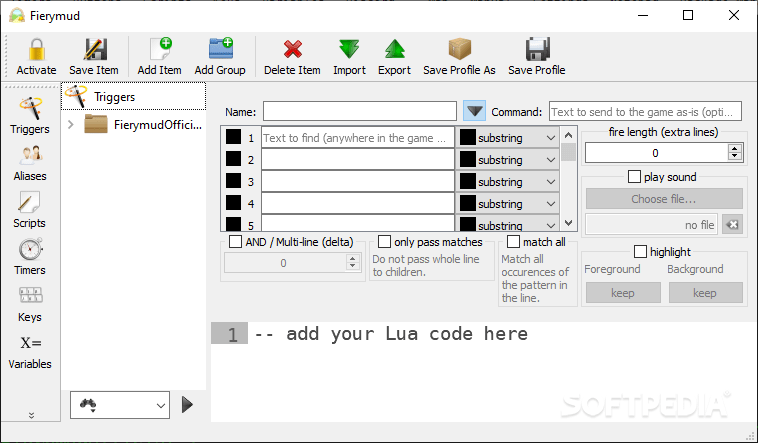758x443 pixels.
Task: Open pattern 1 substring type dropdown
Action: (507, 138)
